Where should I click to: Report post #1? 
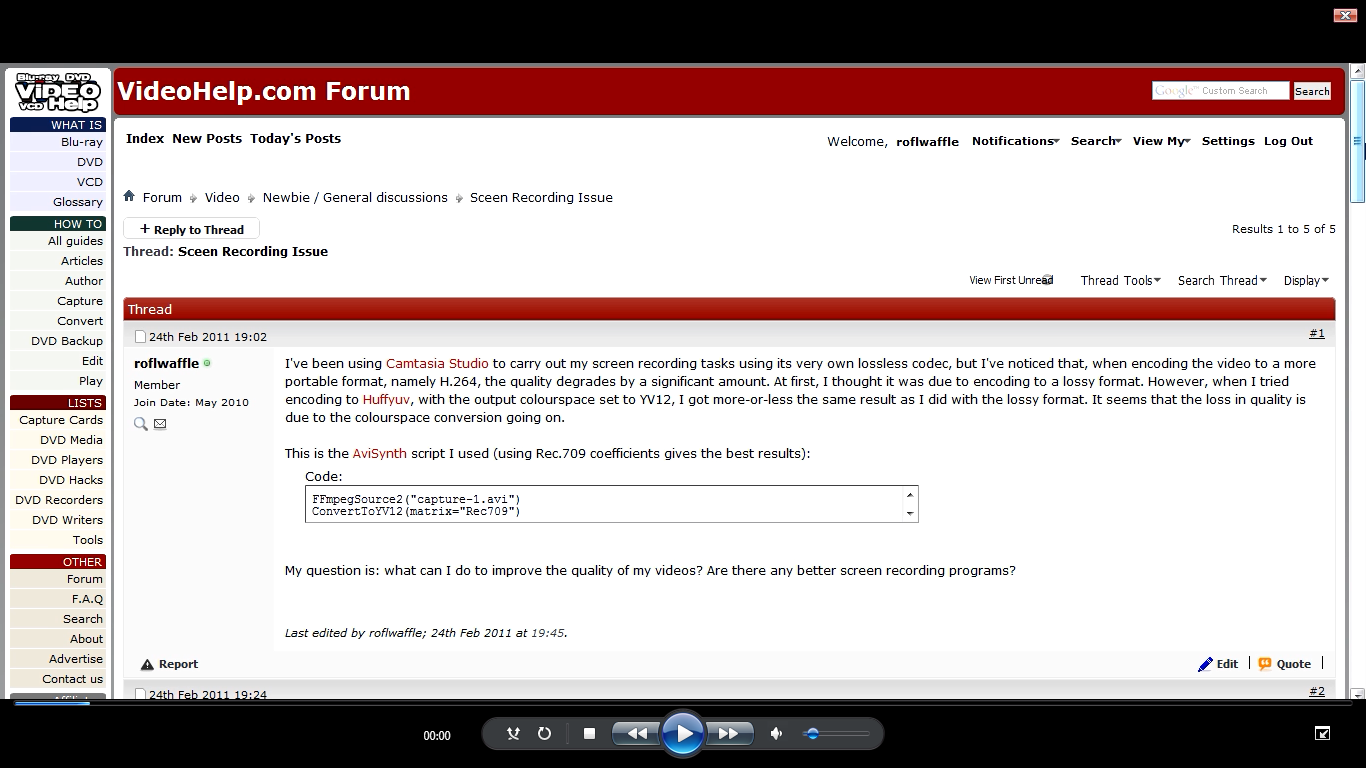169,664
